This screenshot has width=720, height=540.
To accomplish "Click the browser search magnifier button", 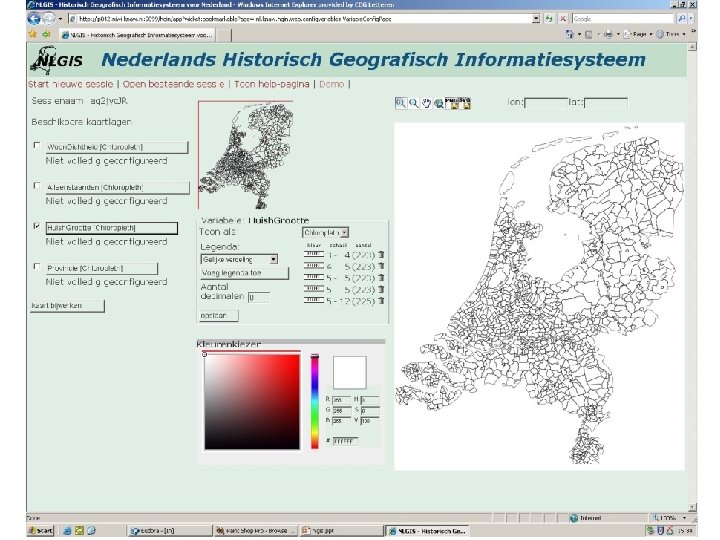I will pos(682,19).
